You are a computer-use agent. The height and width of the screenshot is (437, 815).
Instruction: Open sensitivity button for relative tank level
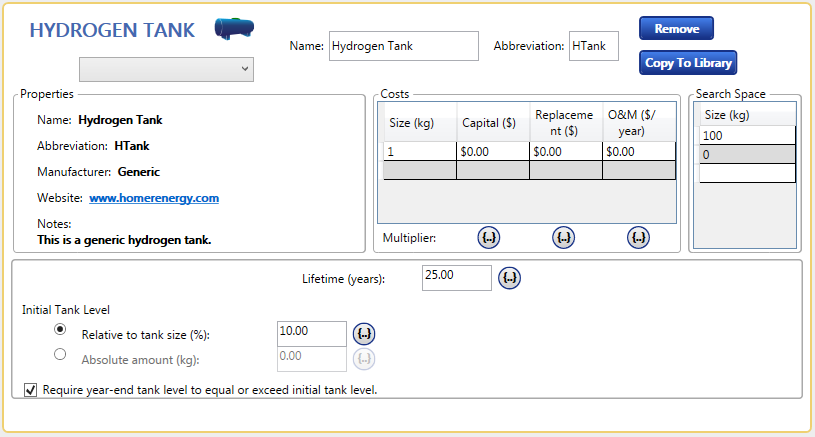click(x=365, y=332)
